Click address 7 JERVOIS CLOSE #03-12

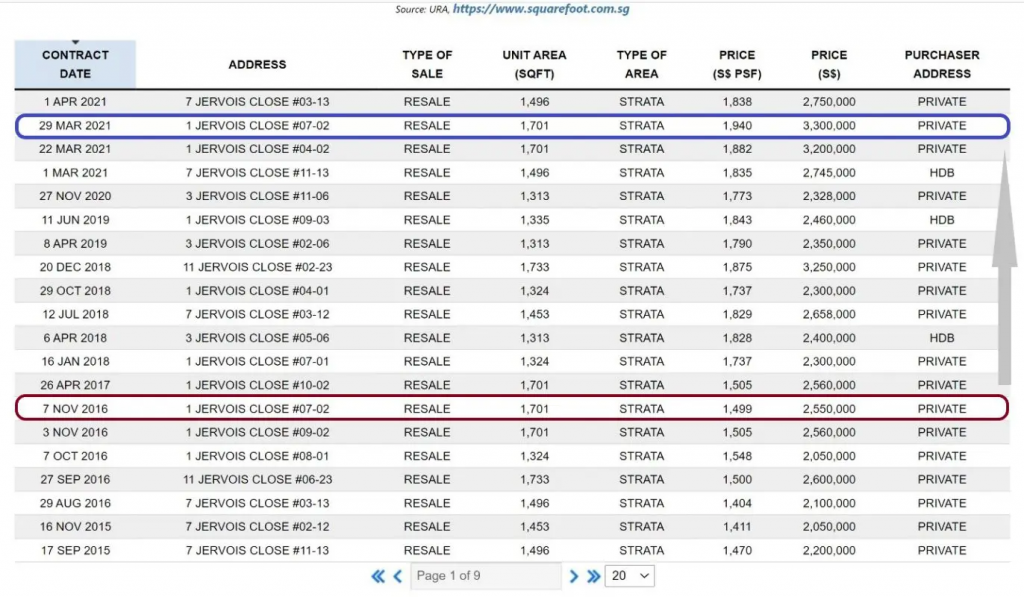click(x=257, y=314)
